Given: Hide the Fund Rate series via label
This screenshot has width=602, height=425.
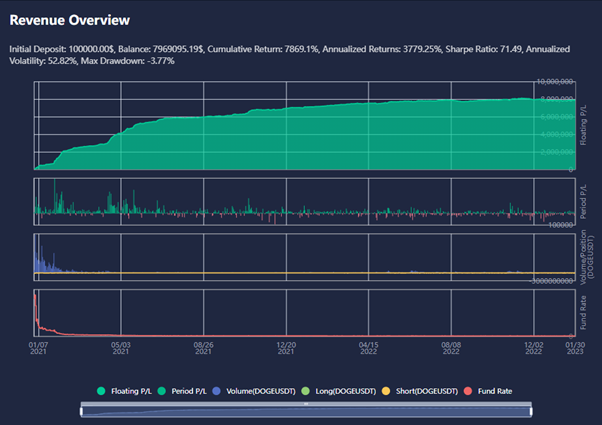Looking at the screenshot, I should coord(495,391).
